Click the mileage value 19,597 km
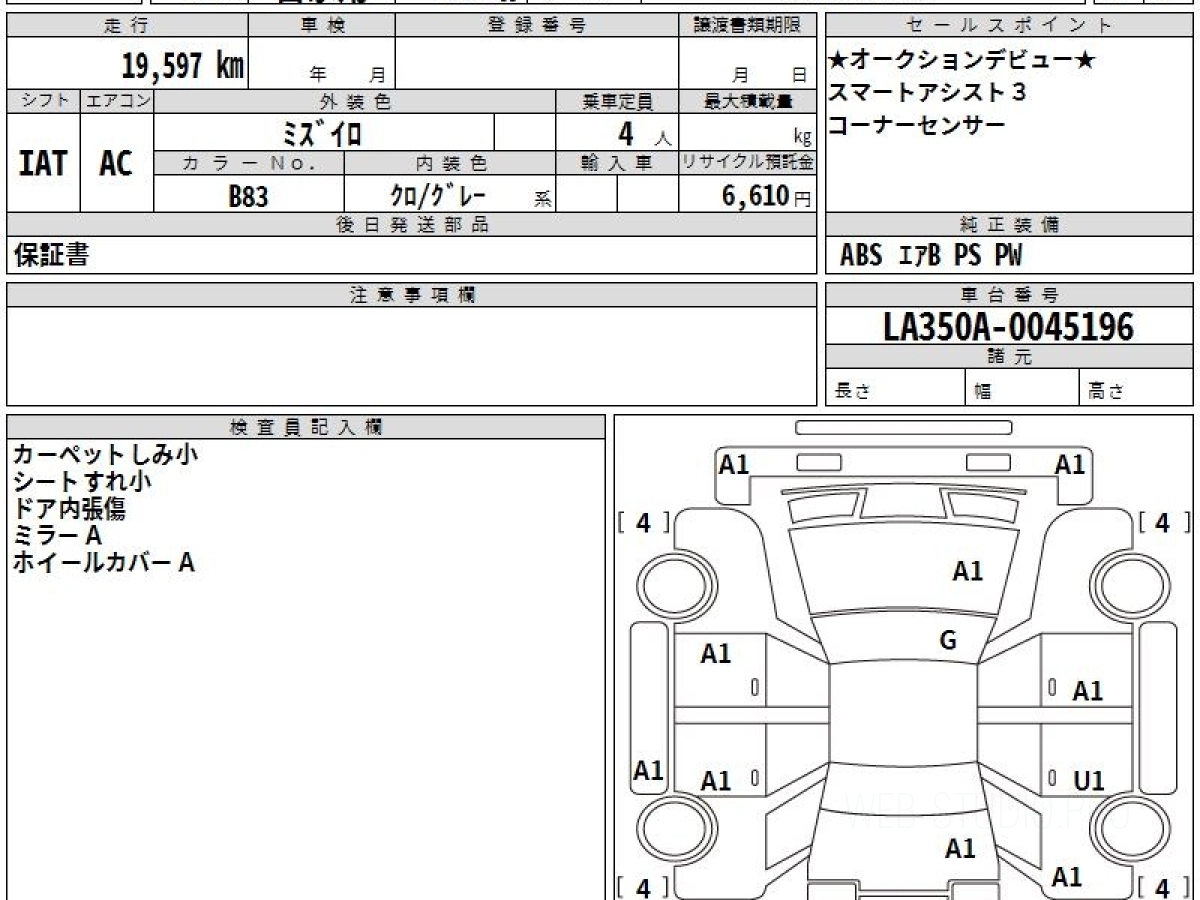The image size is (1200, 900). [x=183, y=66]
